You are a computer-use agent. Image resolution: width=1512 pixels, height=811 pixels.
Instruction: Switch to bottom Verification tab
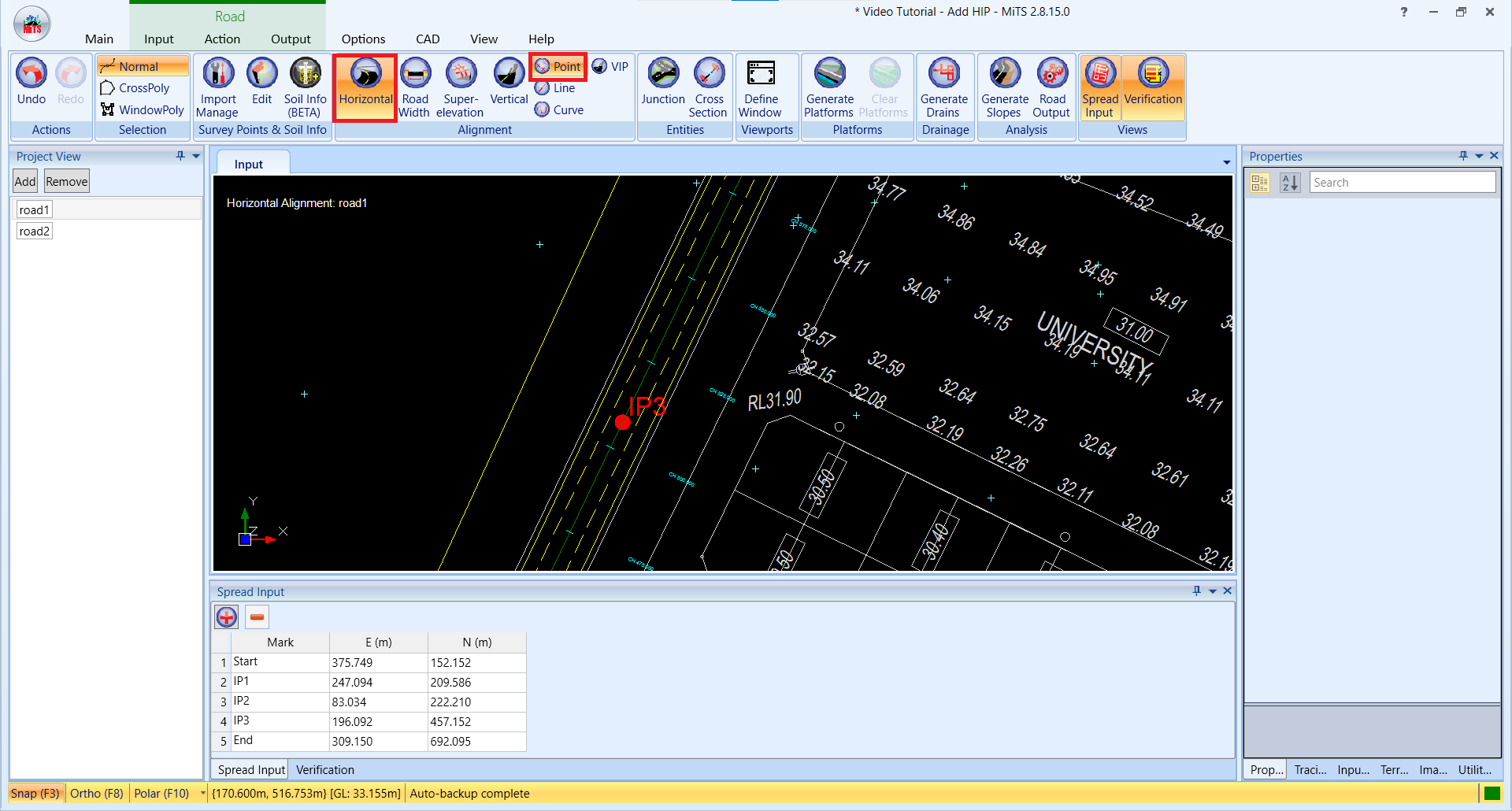325,770
